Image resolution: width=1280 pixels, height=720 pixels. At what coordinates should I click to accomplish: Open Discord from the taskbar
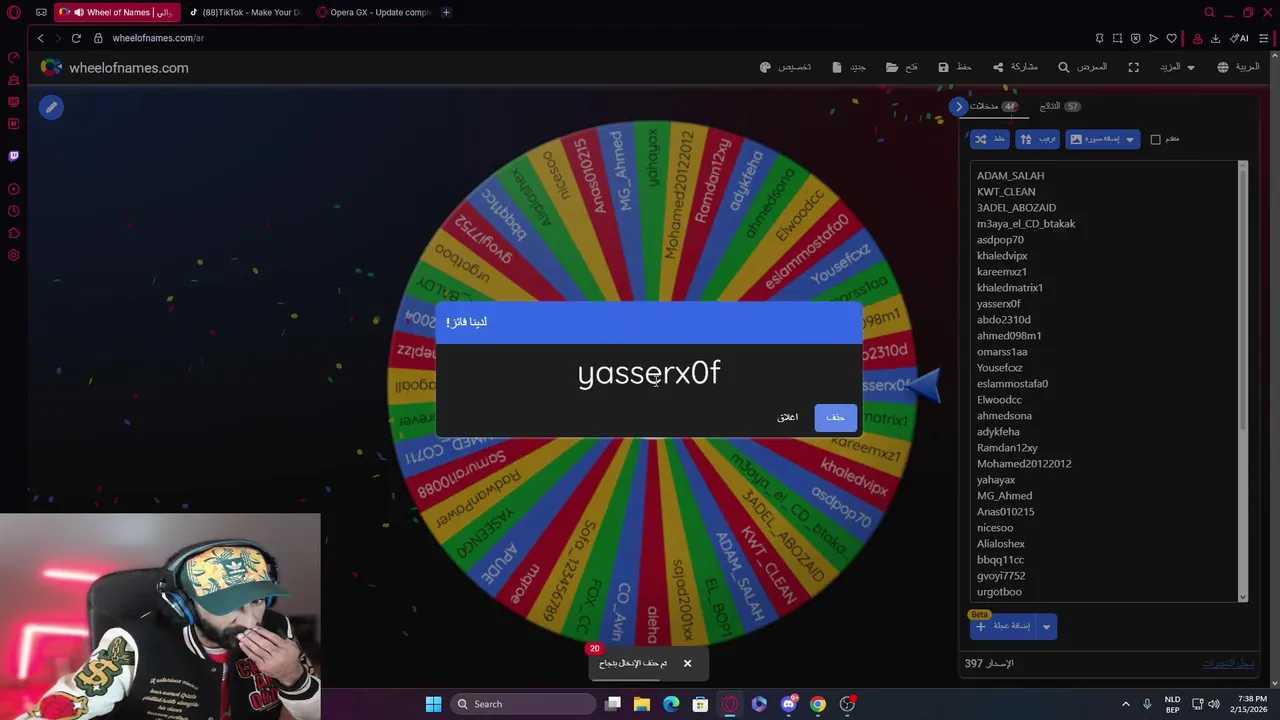(x=788, y=704)
